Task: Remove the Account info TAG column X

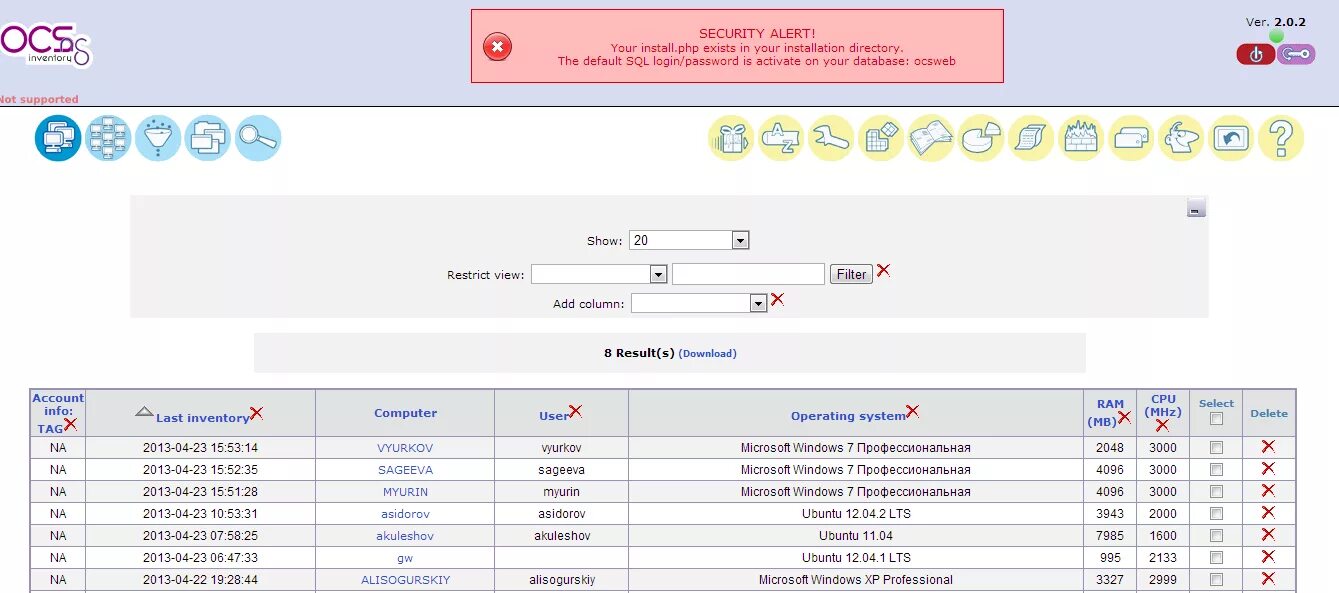Action: (x=70, y=424)
